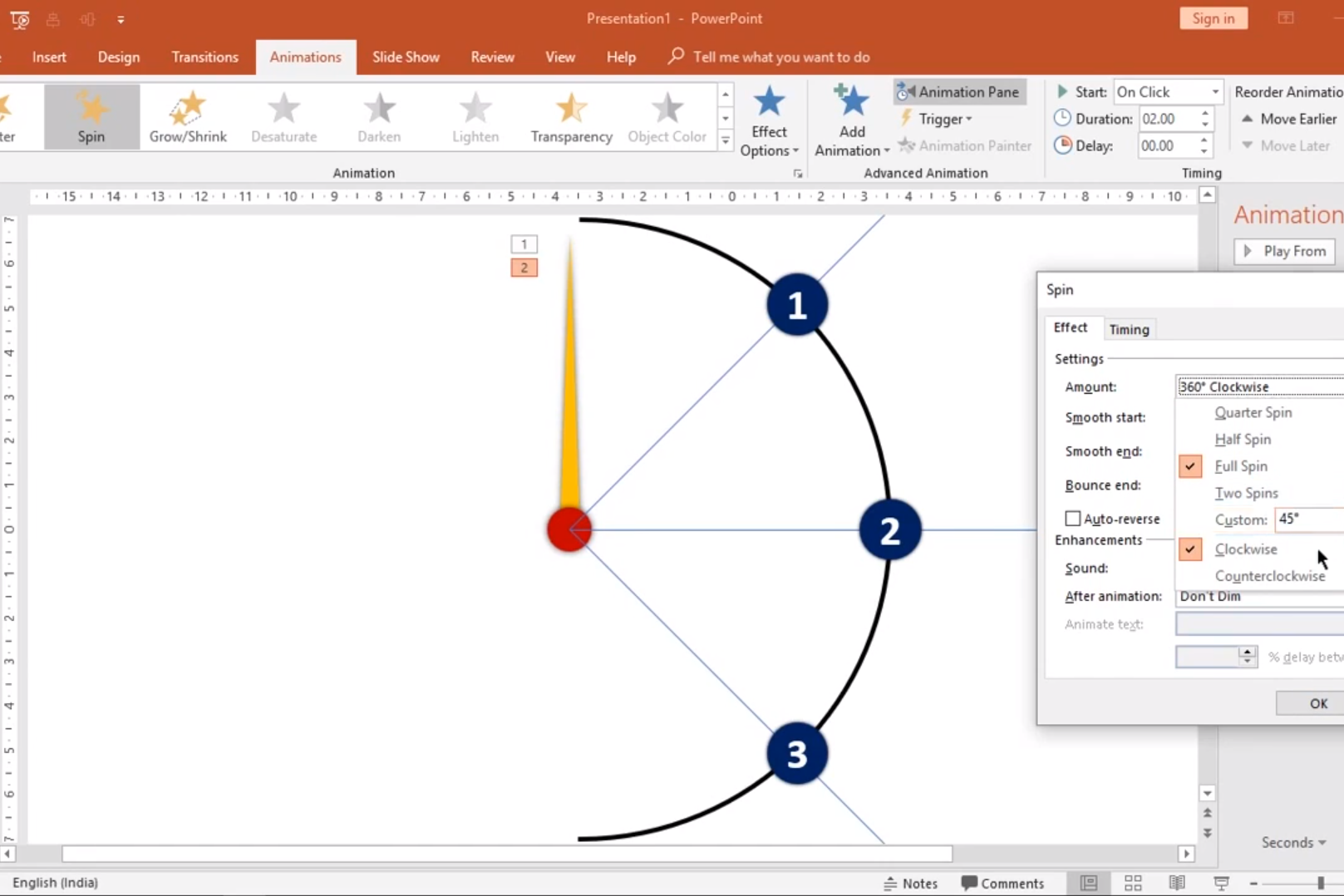Open the Transitions ribbon tab
This screenshot has width=1344, height=896.
pos(204,57)
